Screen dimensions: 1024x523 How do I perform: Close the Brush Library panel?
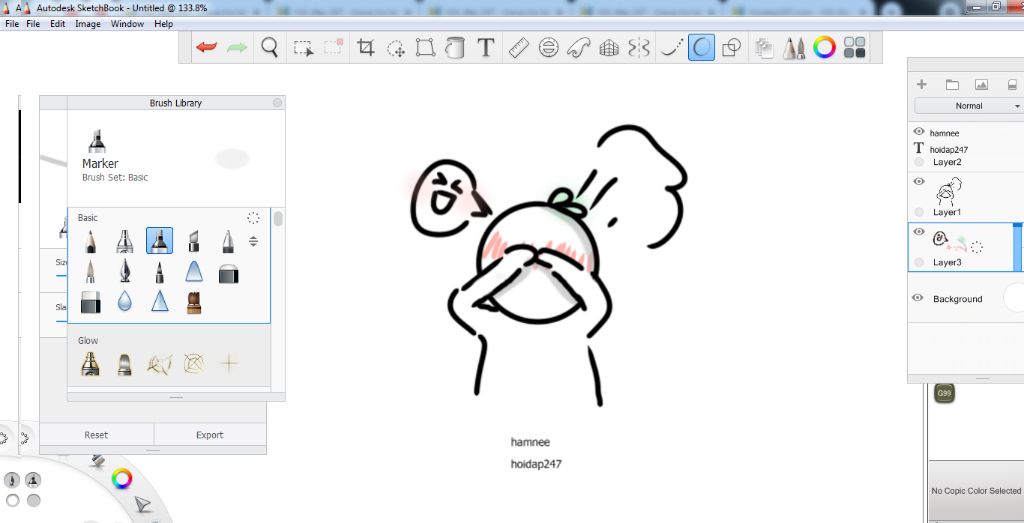point(278,103)
